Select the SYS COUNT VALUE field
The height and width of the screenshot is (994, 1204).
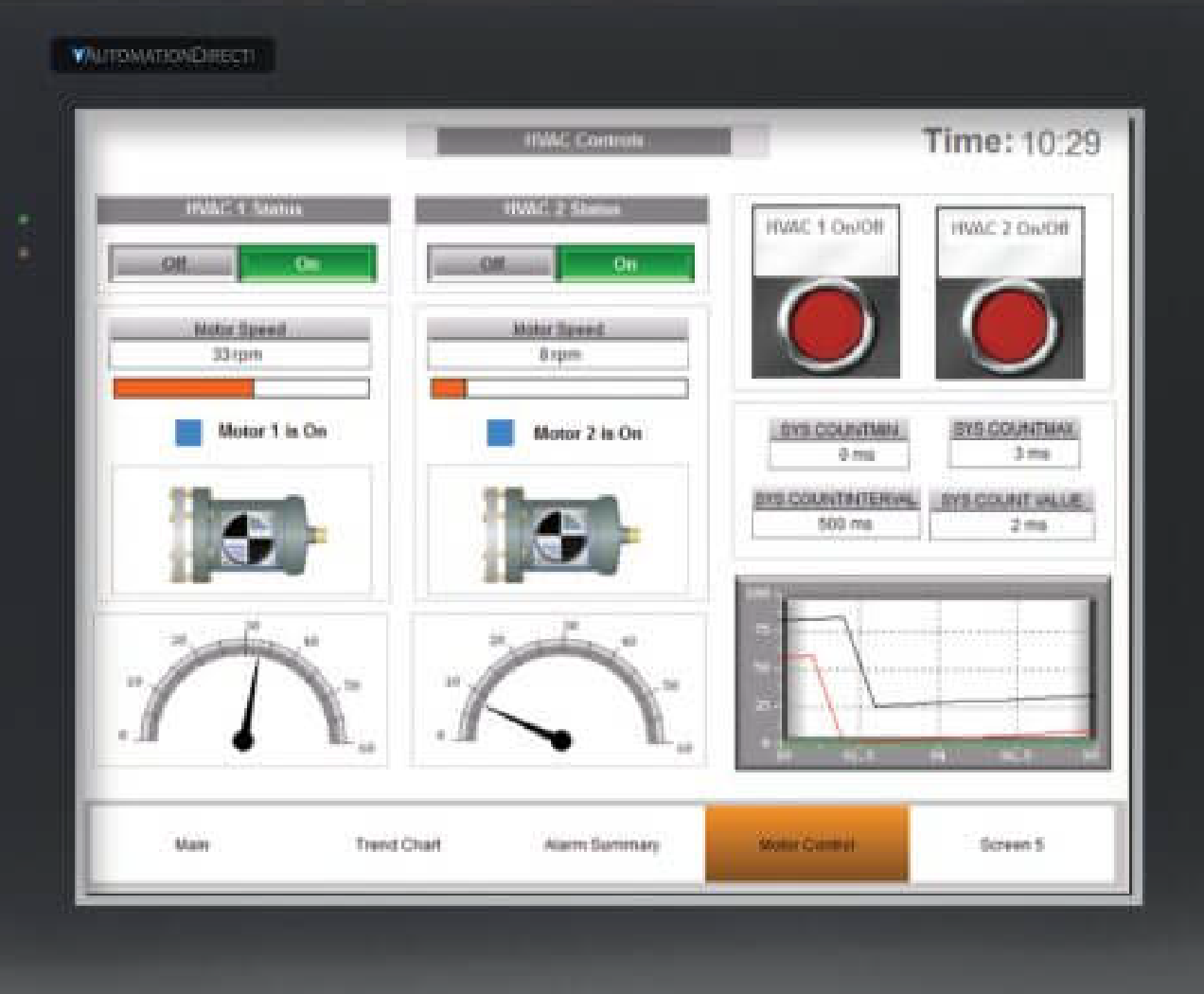[1012, 524]
